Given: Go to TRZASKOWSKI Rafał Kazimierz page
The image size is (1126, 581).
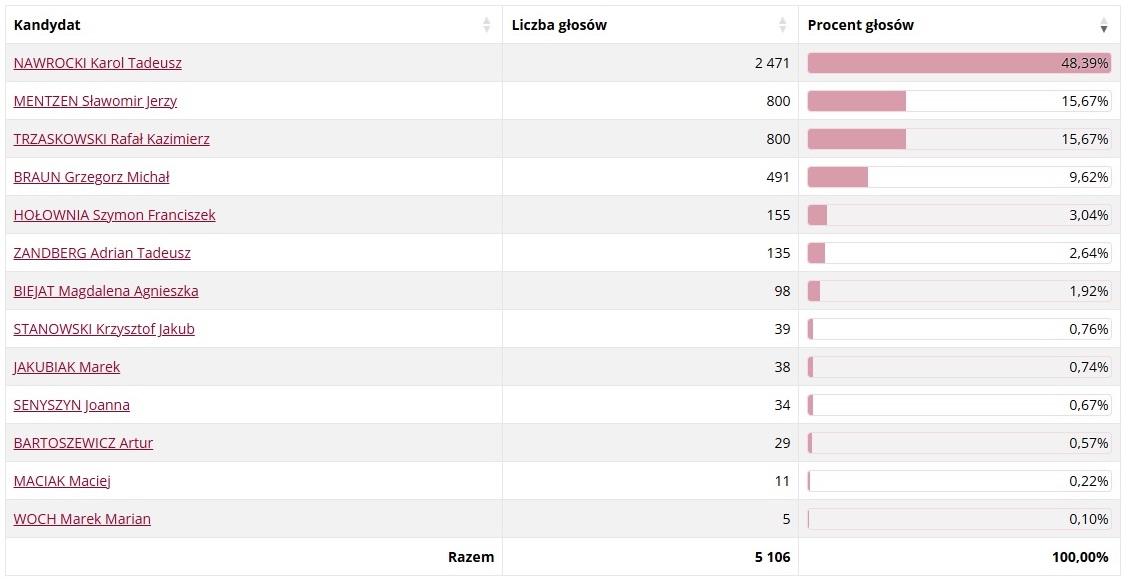Looking at the screenshot, I should [112, 139].
